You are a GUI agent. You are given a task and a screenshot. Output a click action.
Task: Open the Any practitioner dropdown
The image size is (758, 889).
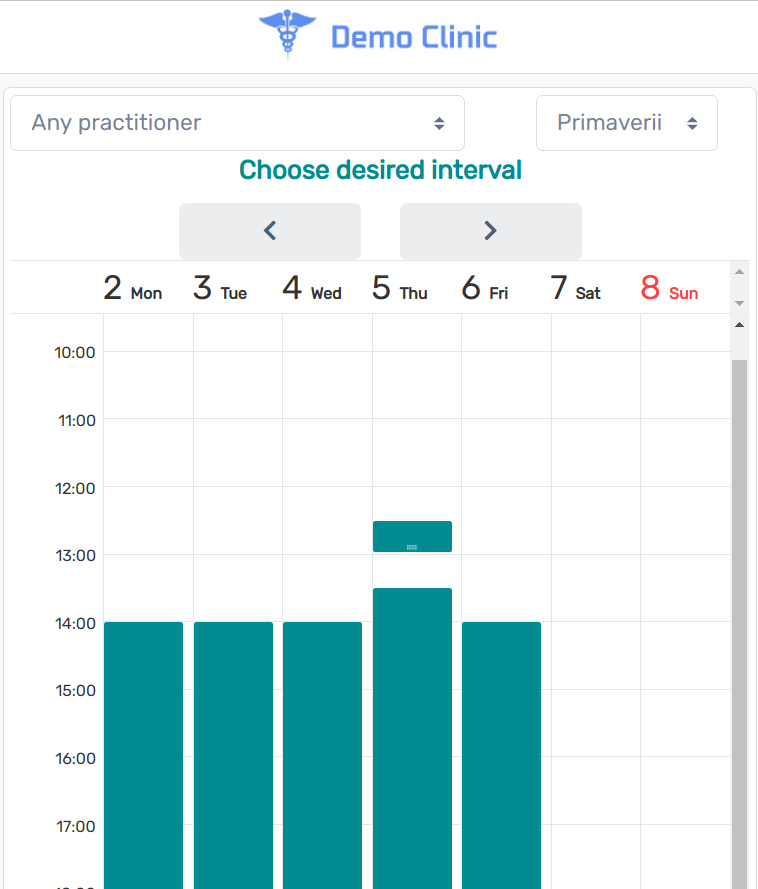(237, 123)
